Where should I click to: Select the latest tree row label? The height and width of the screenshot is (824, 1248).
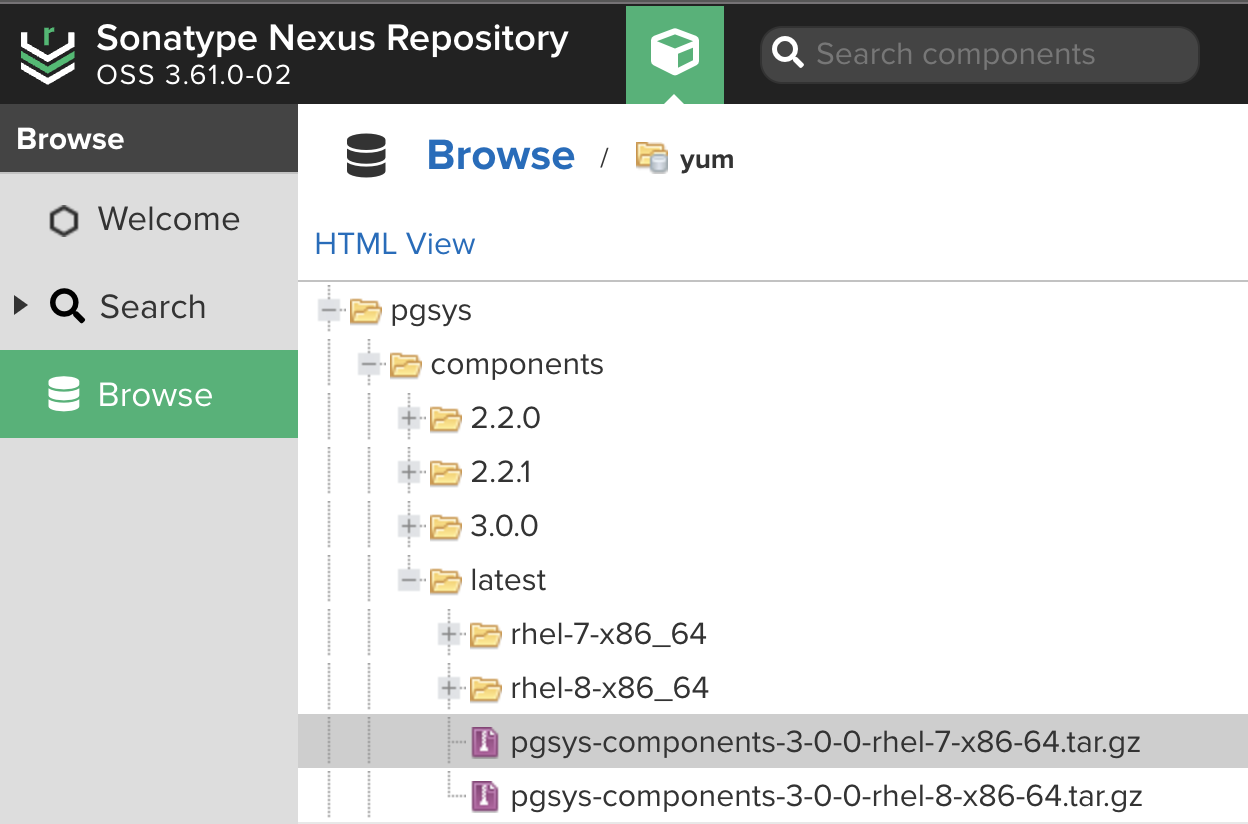click(x=509, y=580)
